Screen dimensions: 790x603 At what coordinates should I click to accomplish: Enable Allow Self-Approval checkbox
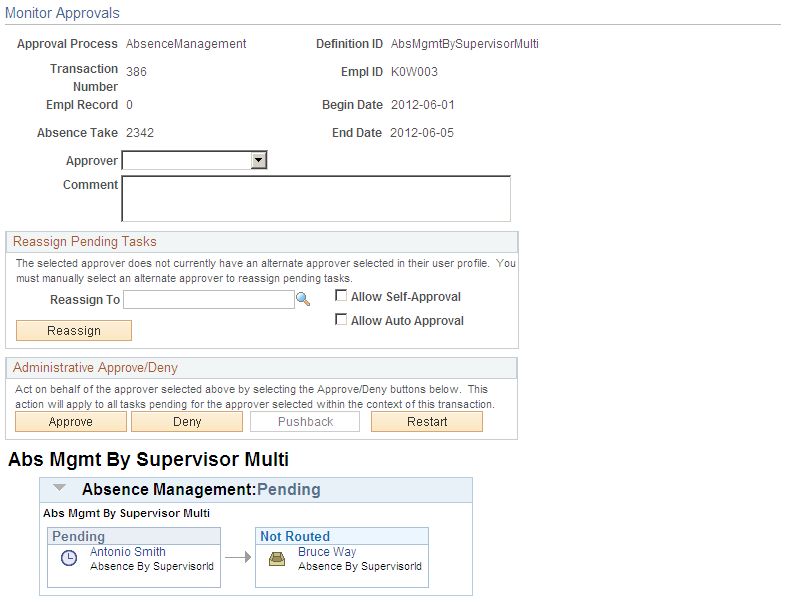point(341,296)
